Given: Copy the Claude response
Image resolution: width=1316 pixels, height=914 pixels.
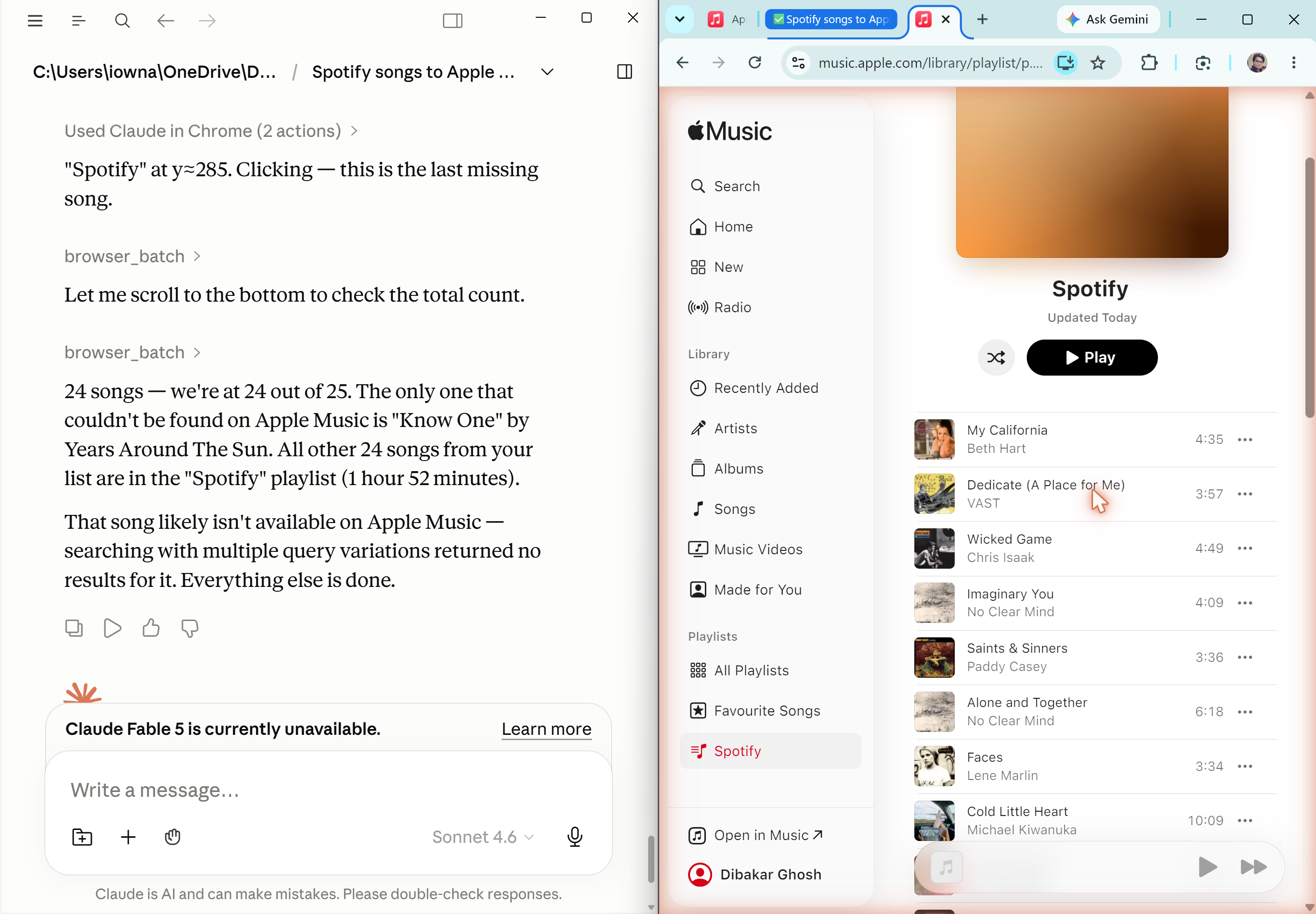Looking at the screenshot, I should 74,628.
